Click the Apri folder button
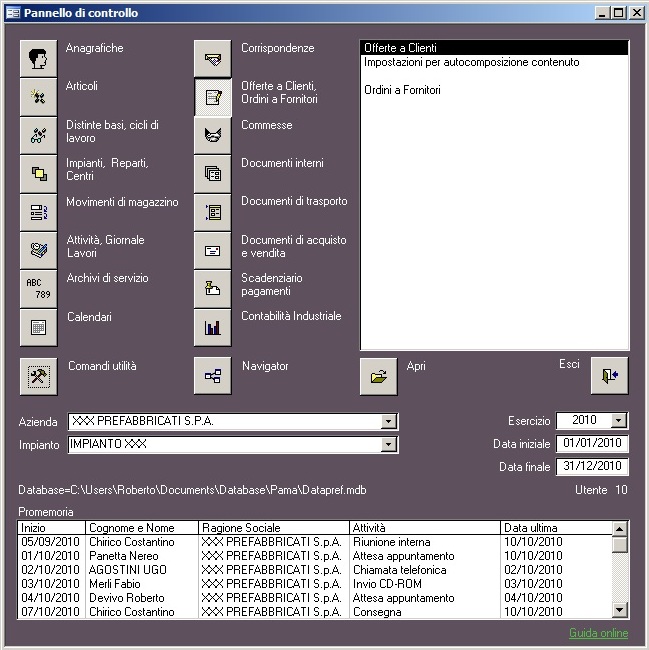 pyautogui.click(x=378, y=376)
